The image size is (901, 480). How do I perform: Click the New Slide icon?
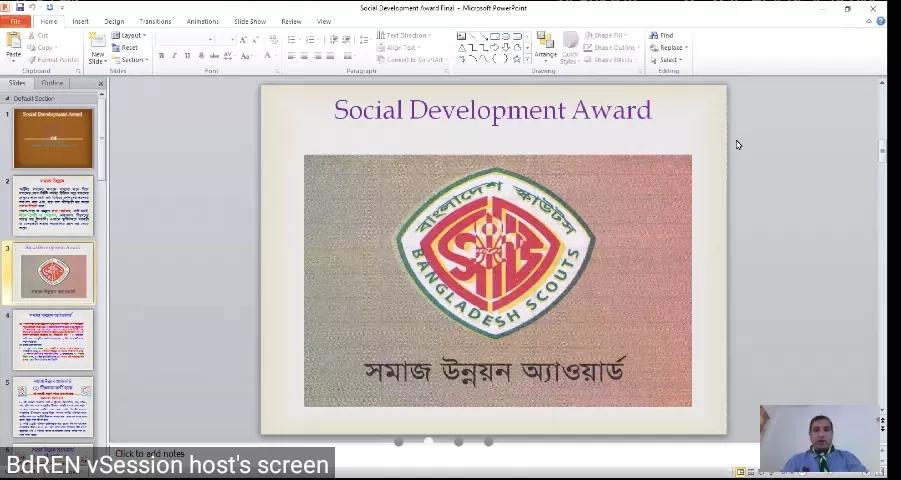97,43
